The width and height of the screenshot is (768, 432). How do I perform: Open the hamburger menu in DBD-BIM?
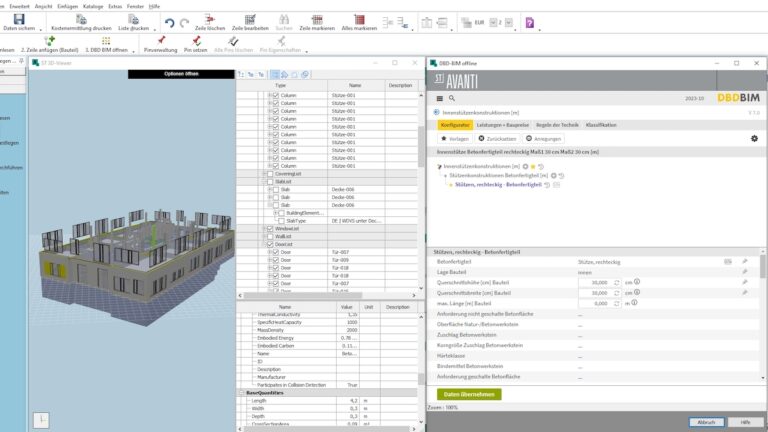(438, 98)
